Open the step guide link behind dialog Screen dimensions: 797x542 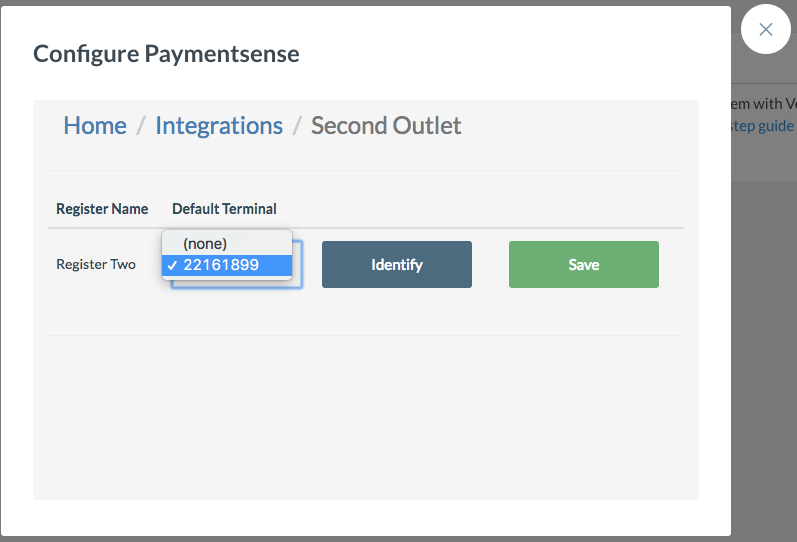click(x=762, y=126)
